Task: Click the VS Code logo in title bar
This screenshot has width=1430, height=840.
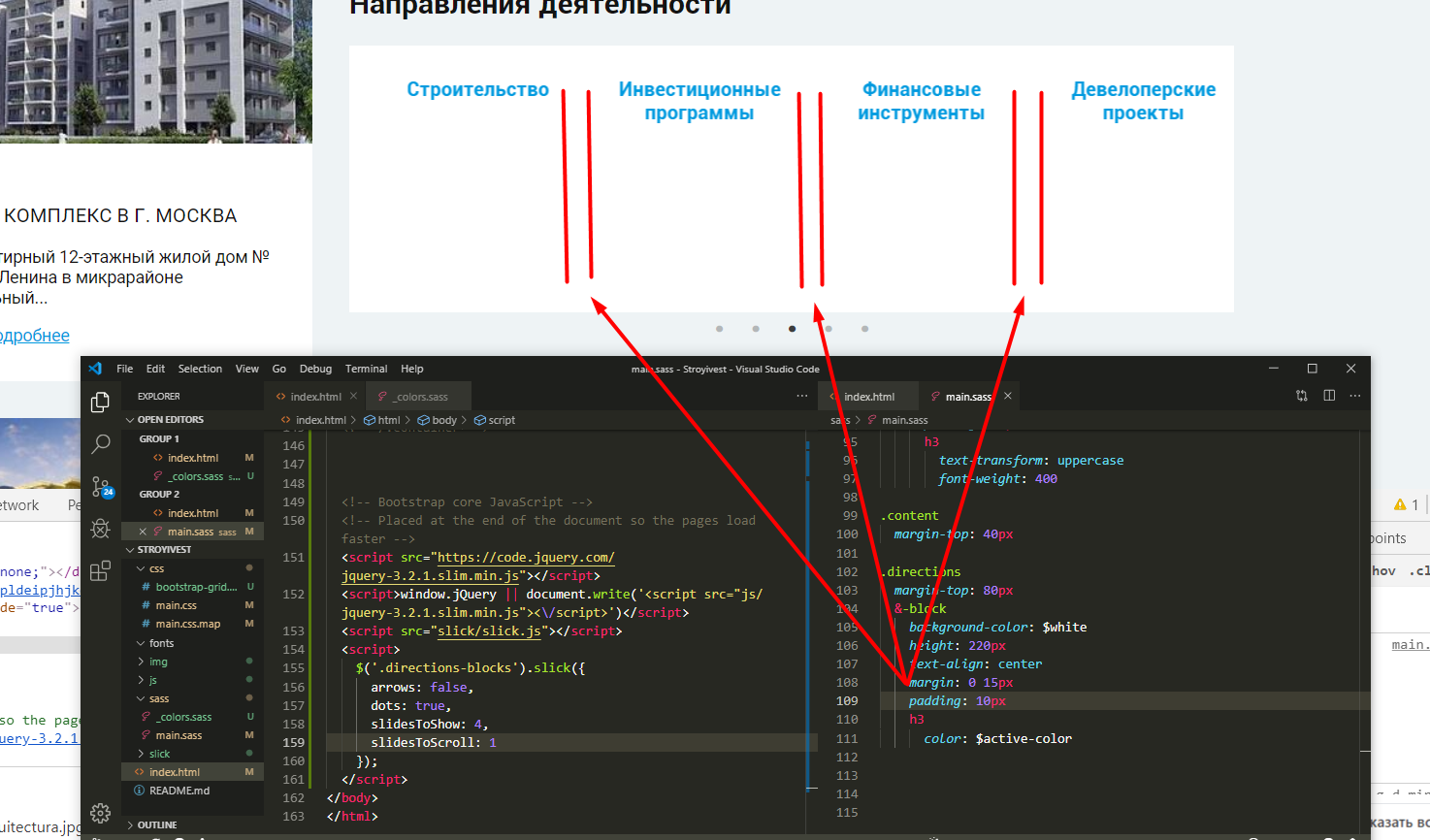Action: coord(95,369)
